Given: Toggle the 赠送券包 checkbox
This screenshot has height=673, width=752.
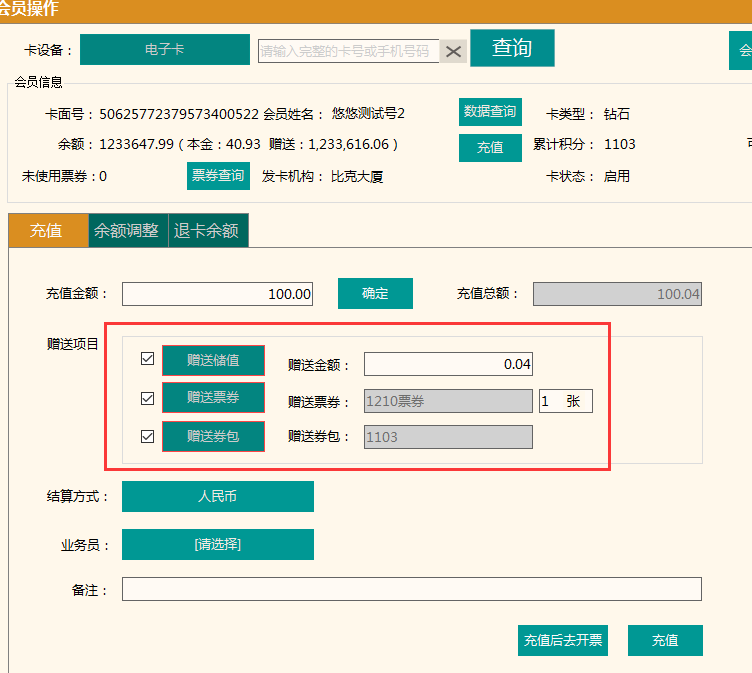Looking at the screenshot, I should [148, 436].
